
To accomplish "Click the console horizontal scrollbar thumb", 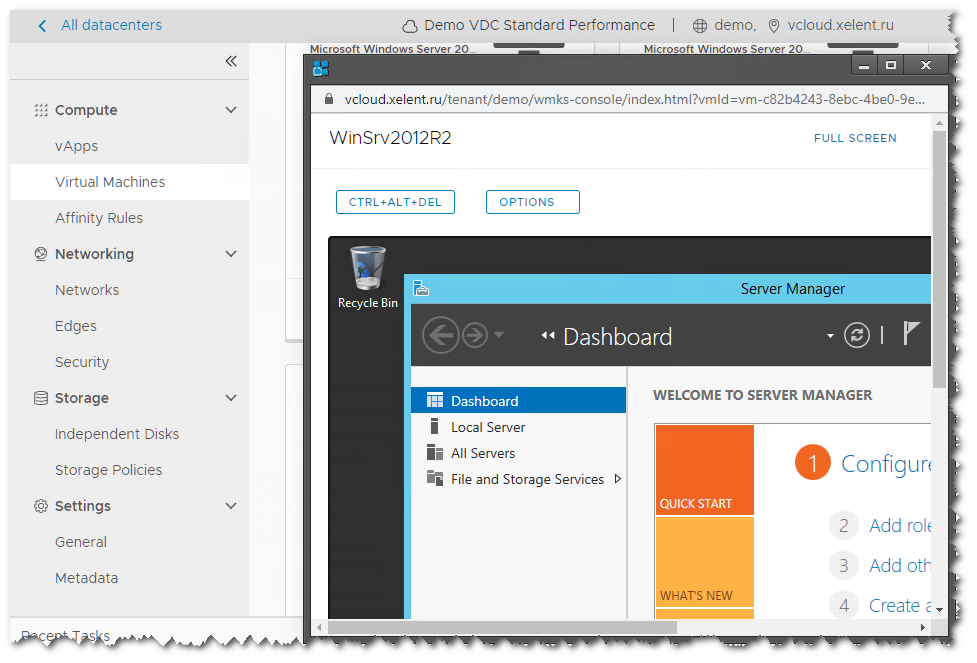I will (x=502, y=627).
